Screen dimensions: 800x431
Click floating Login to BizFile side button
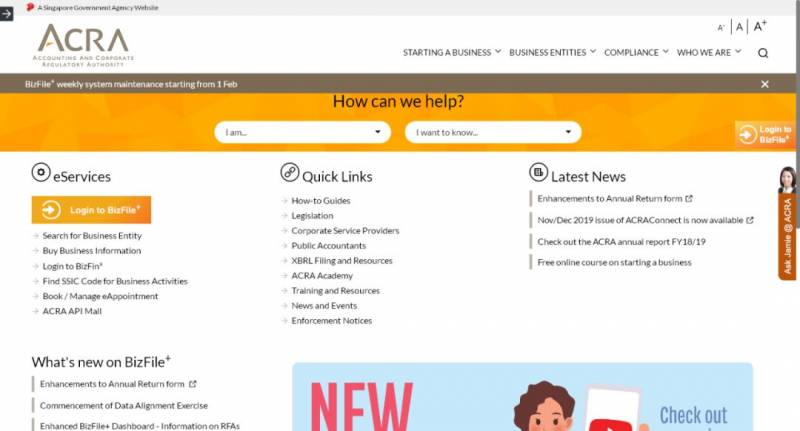(765, 134)
